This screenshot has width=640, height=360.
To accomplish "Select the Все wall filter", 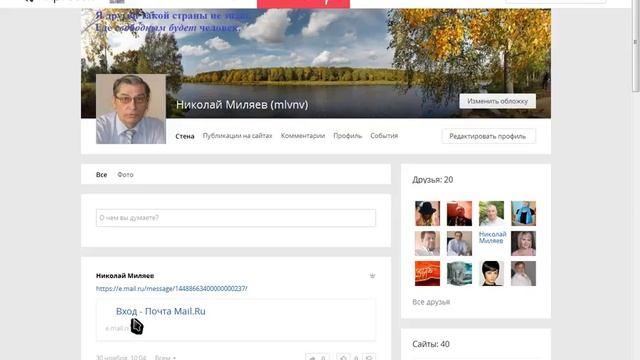I will tap(102, 175).
